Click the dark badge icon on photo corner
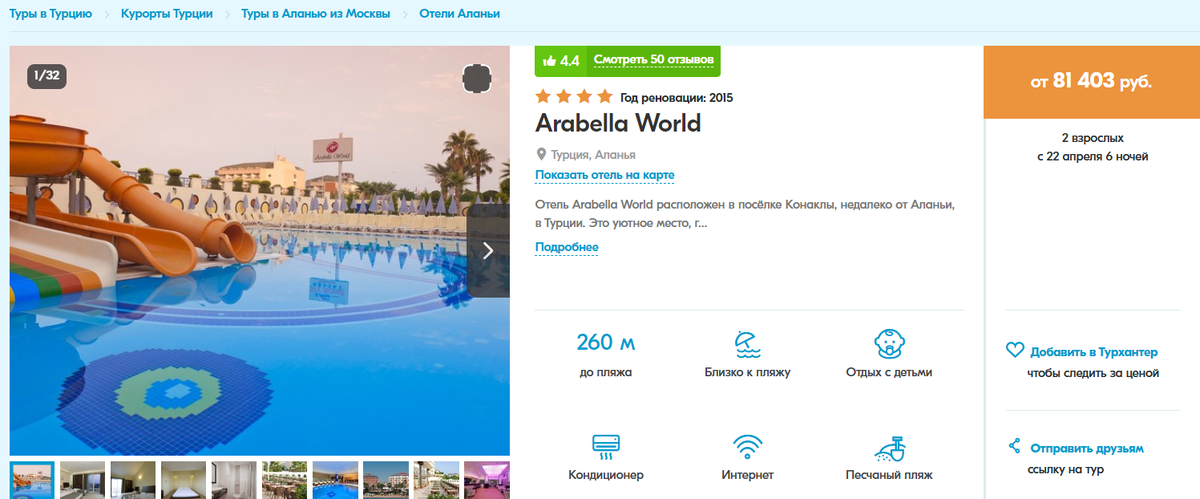 point(478,79)
